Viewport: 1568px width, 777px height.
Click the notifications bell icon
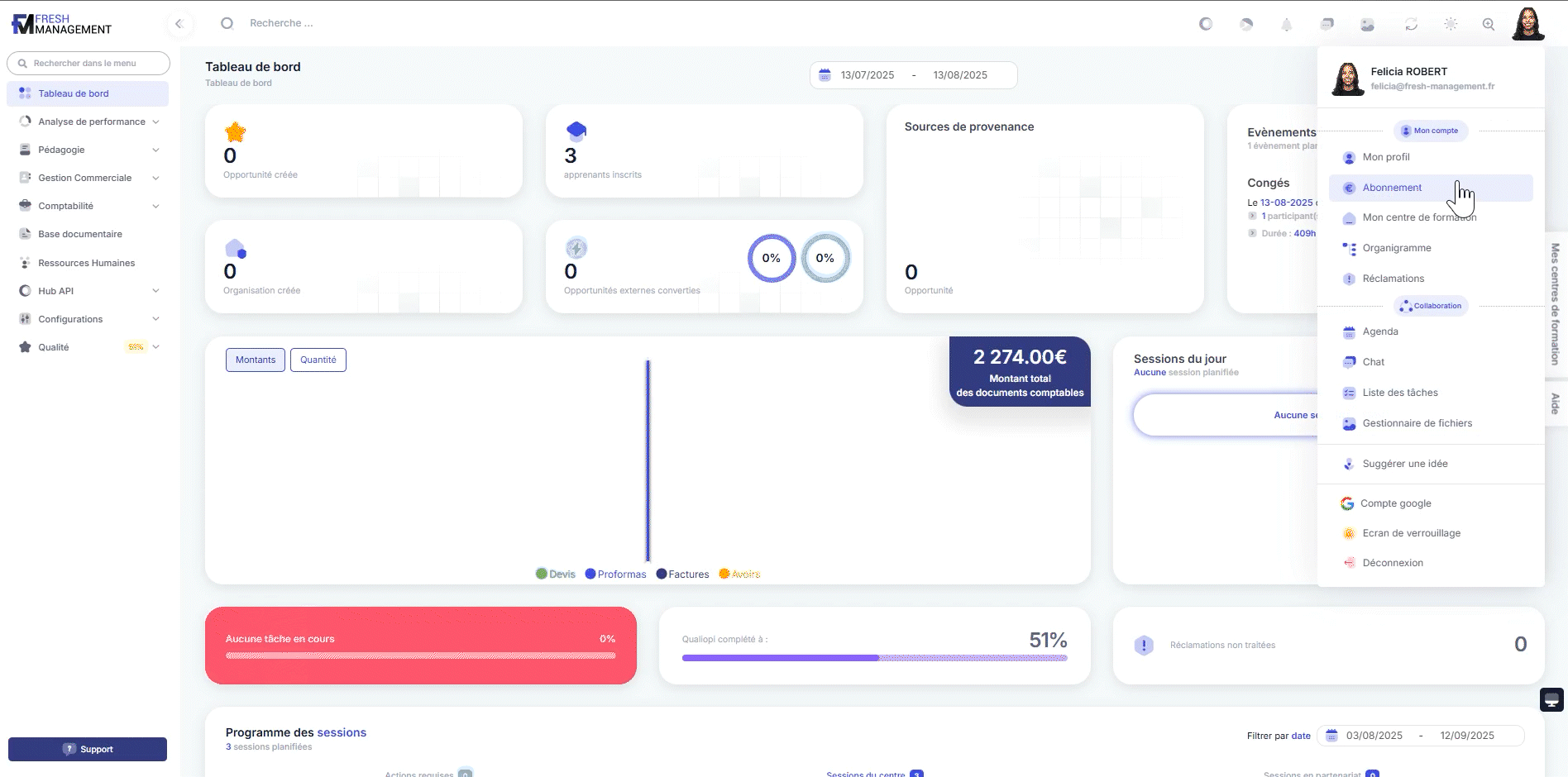[1286, 25]
